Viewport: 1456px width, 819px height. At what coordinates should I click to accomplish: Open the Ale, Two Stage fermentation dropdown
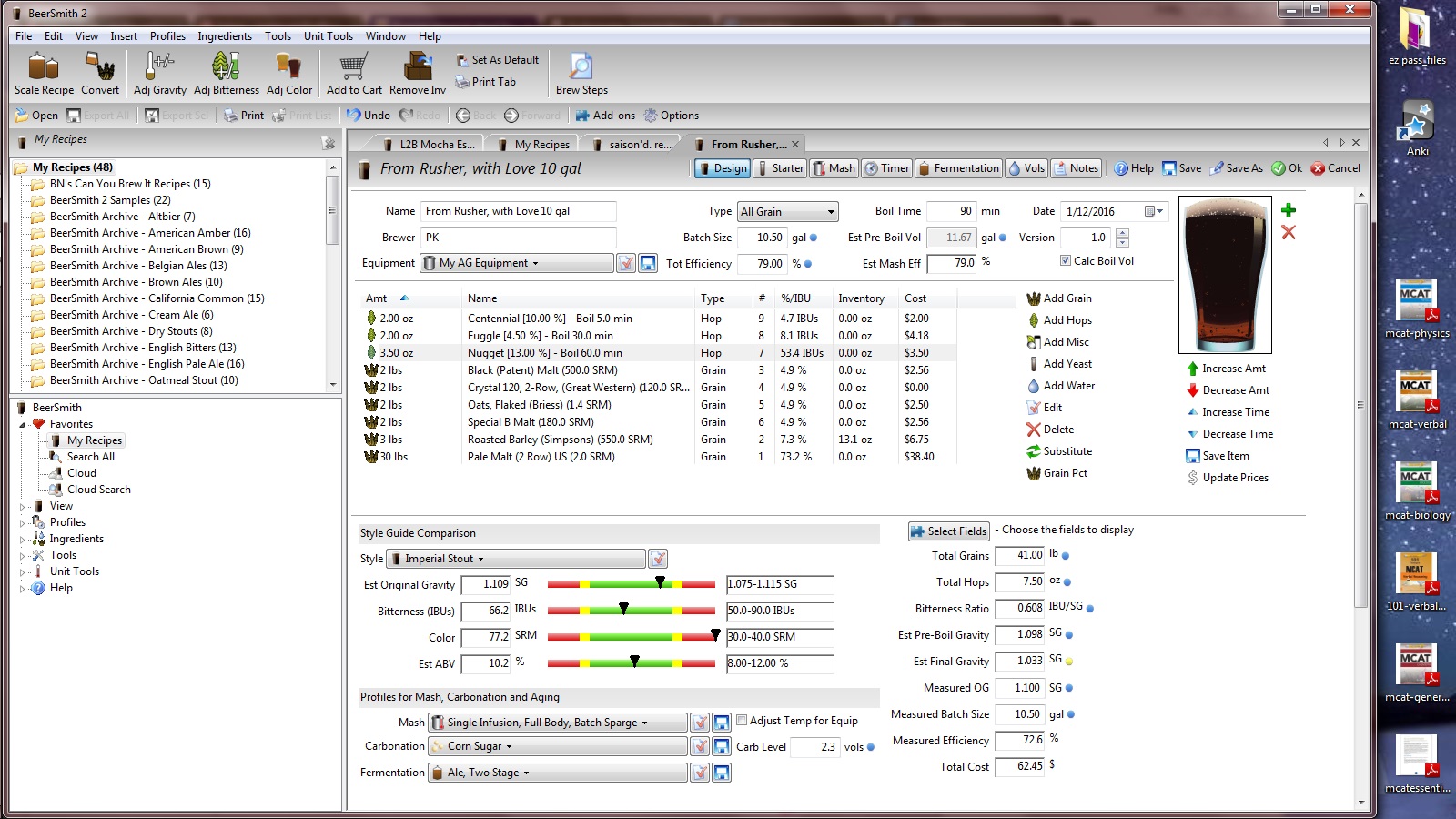coord(558,773)
